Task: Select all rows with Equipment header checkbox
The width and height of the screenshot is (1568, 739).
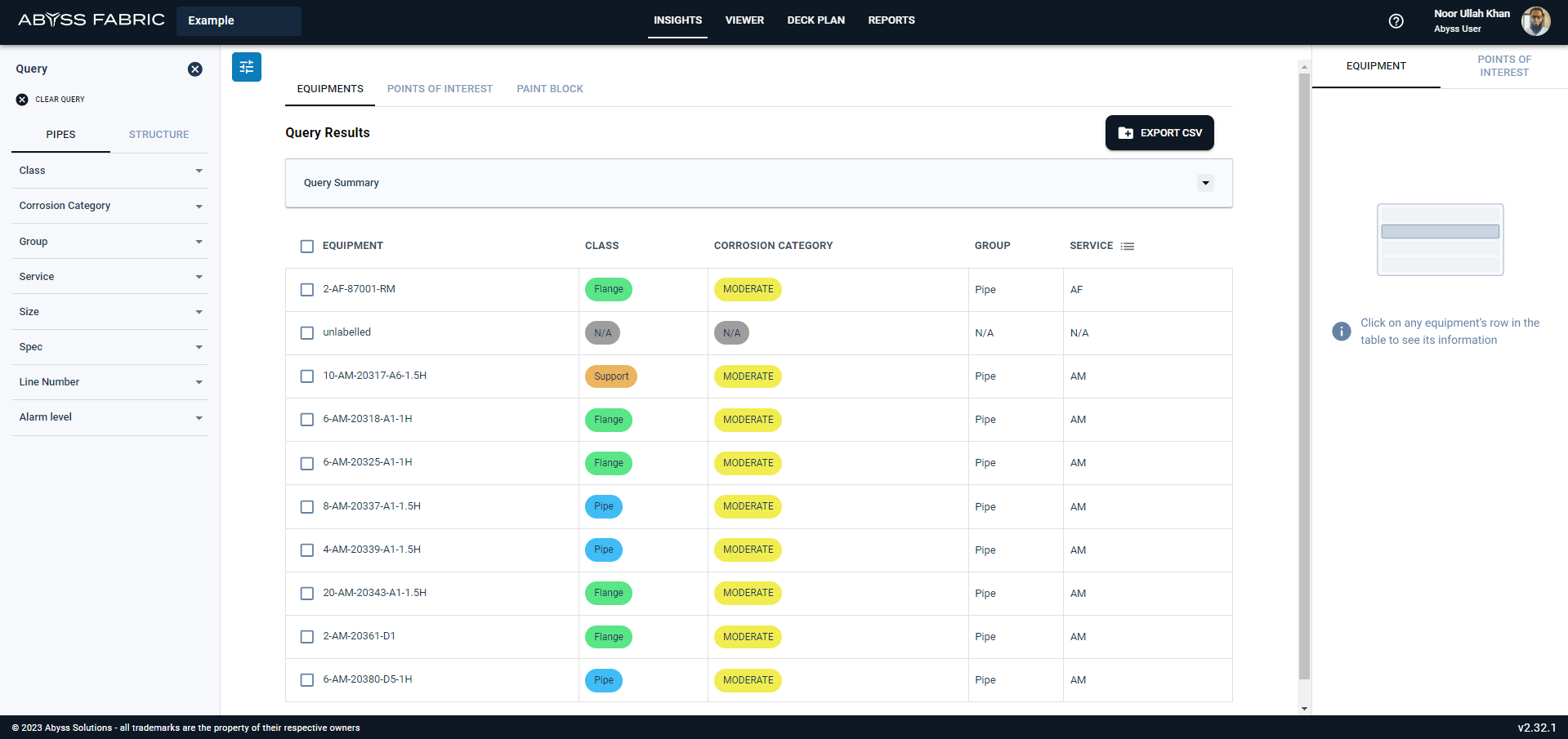Action: [x=307, y=247]
